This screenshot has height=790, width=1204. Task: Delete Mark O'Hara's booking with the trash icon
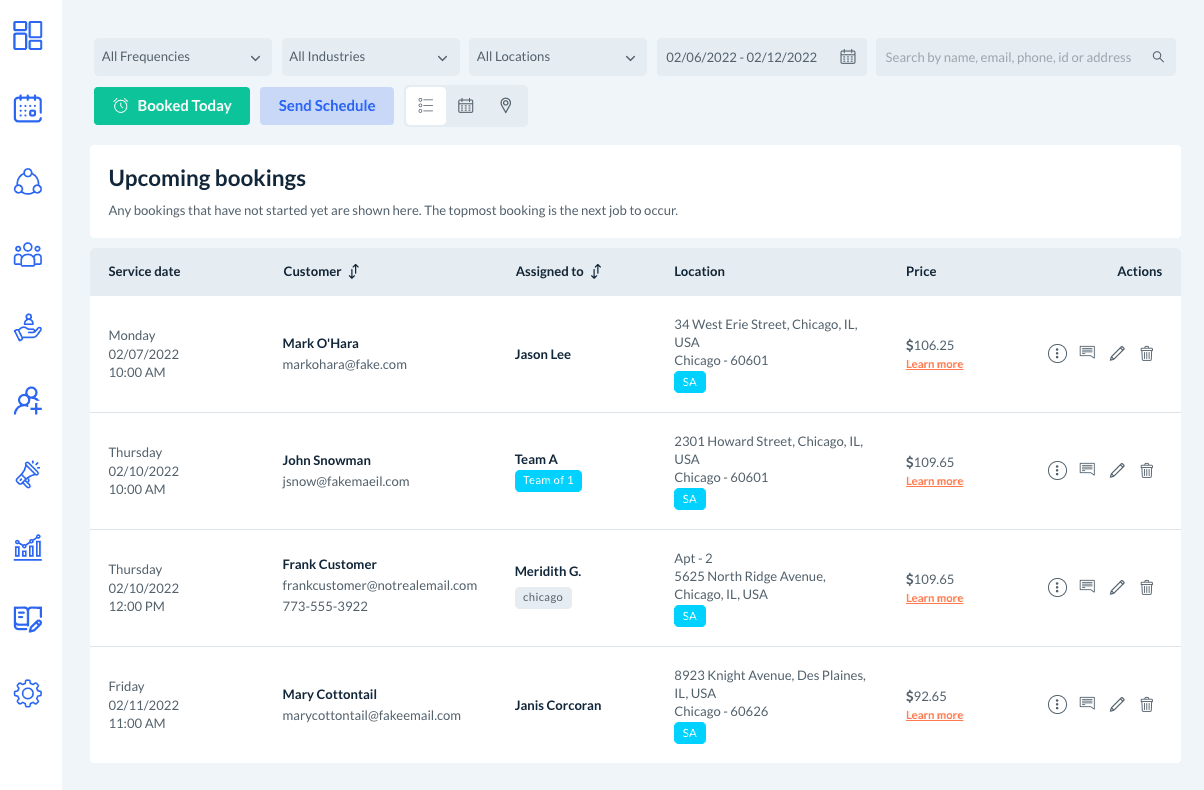[x=1147, y=353]
